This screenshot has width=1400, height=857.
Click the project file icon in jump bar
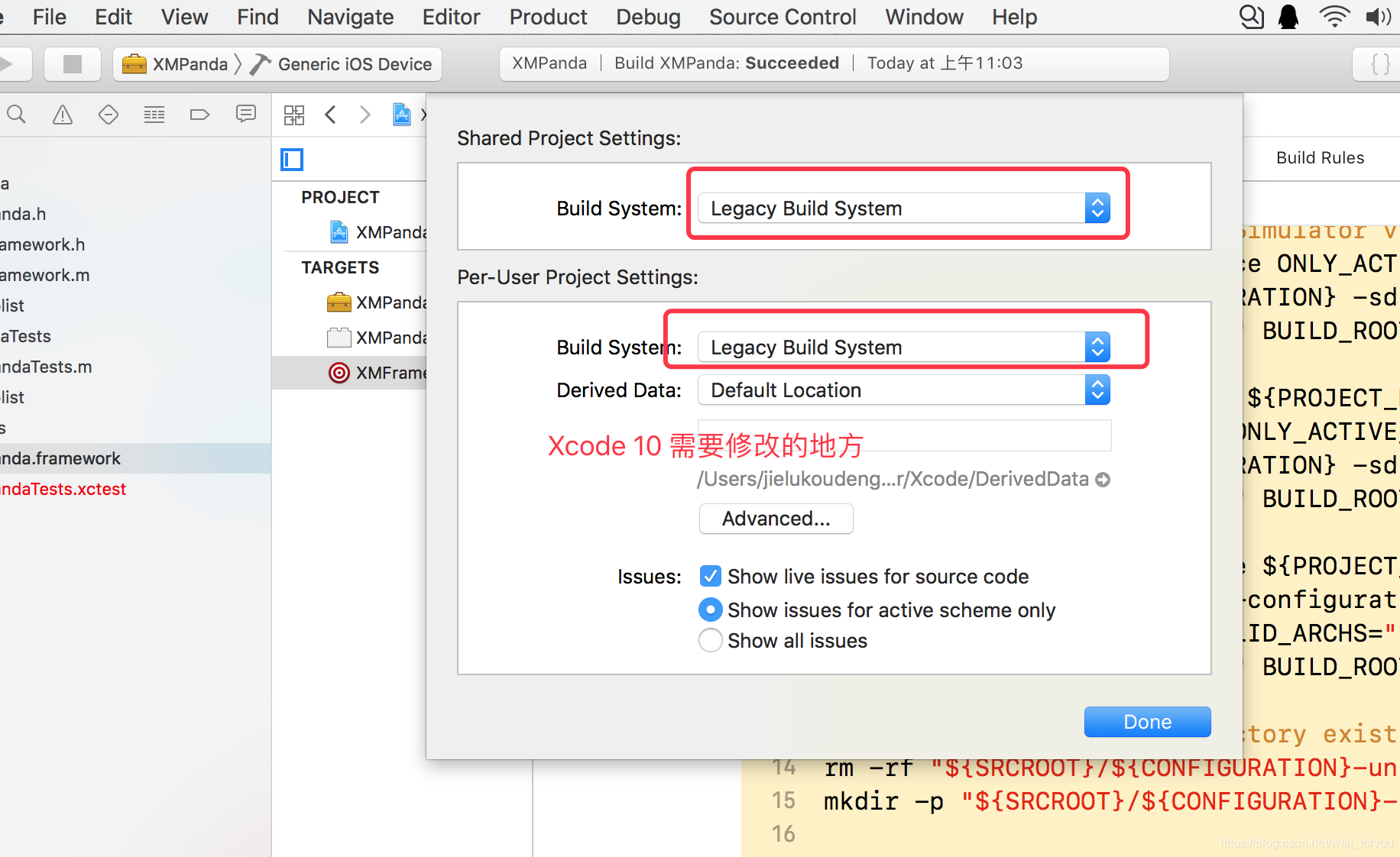402,115
